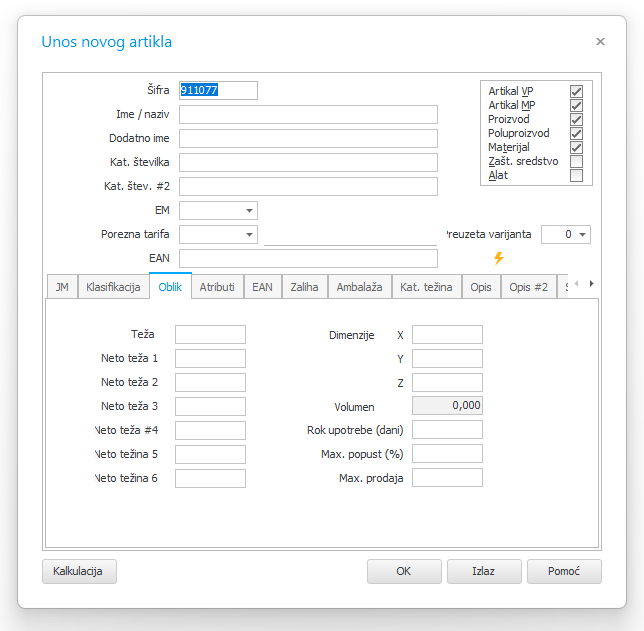
Task: Close the Unos novog artikla dialog
Action: (x=600, y=41)
